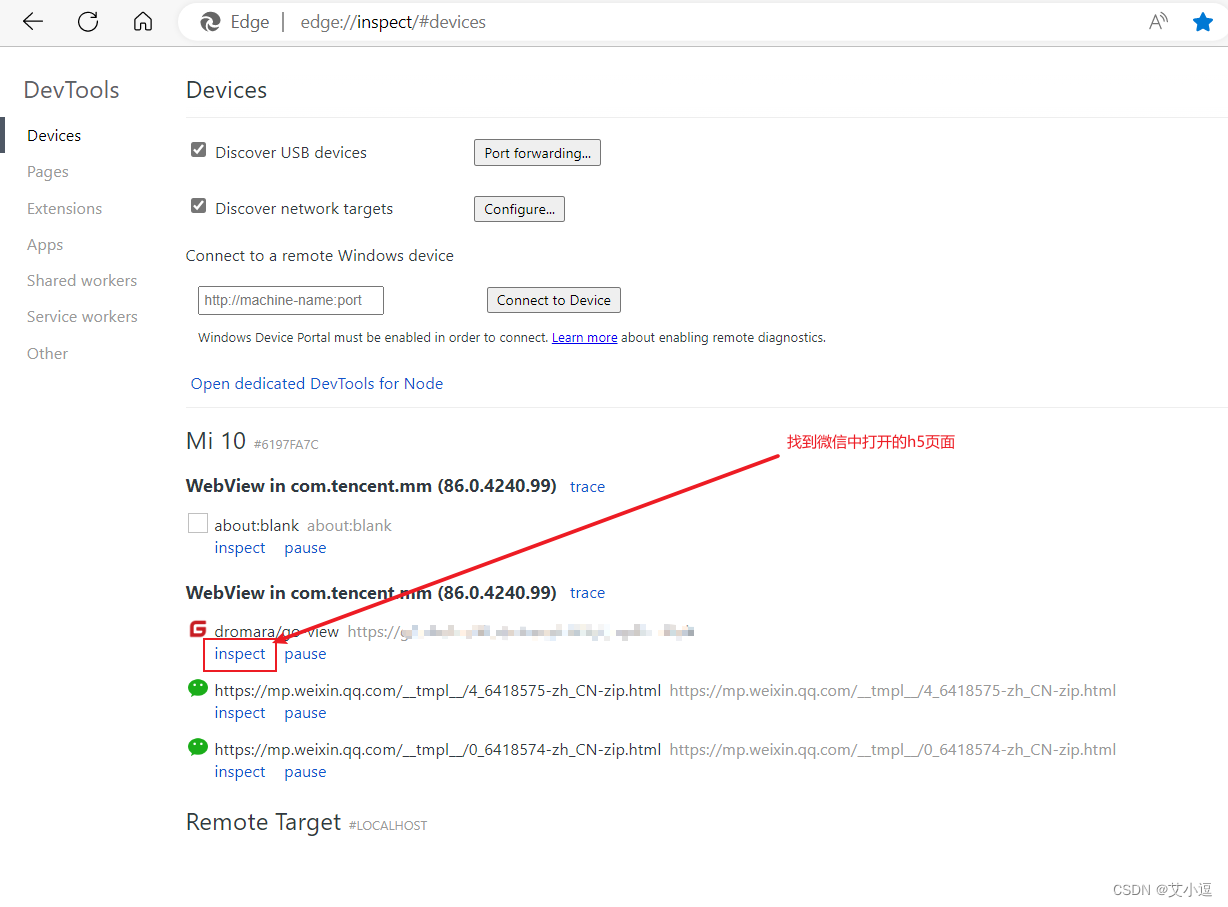
Task: Click the blank favicon beside about:blank
Action: 198,523
